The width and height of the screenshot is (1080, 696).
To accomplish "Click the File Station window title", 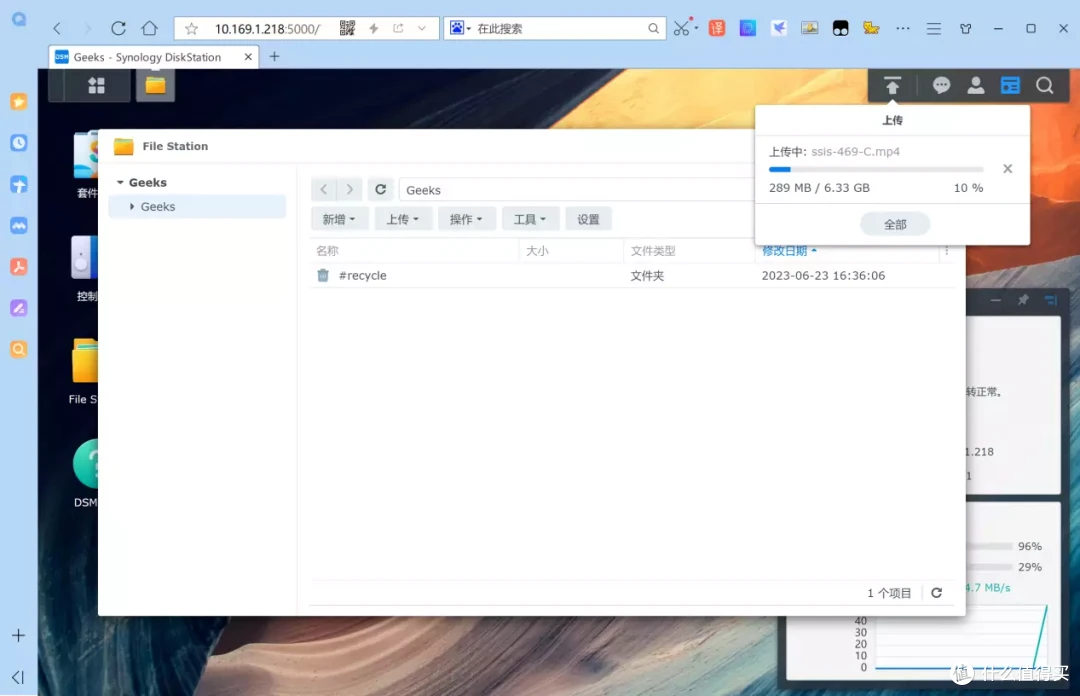I will click(x=175, y=146).
